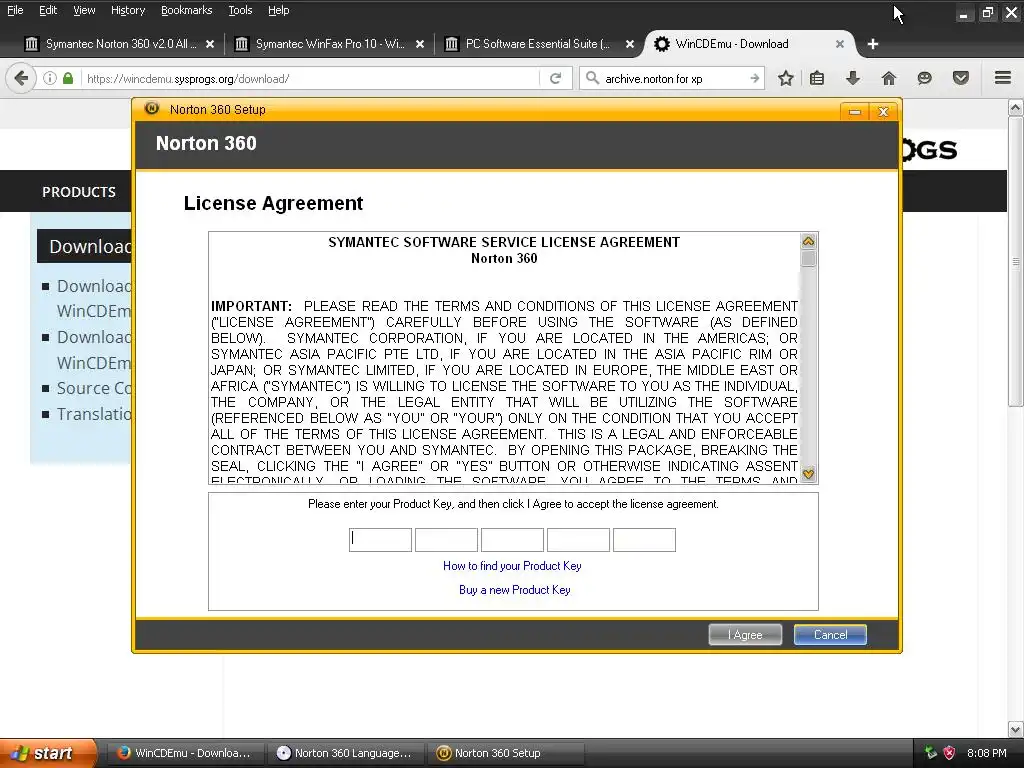Open the downloads arrow icon
1024x768 pixels.
[852, 78]
